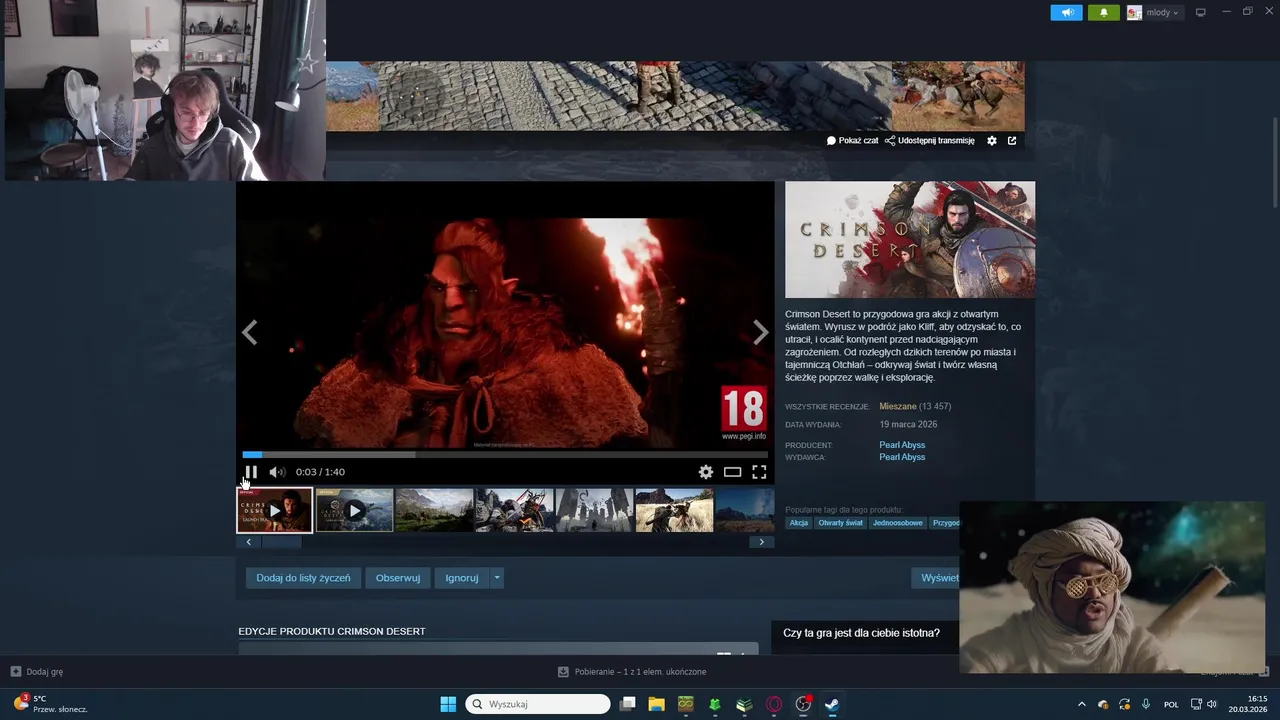Click Dodaj do listy życzeń button
The image size is (1280, 720).
(303, 578)
